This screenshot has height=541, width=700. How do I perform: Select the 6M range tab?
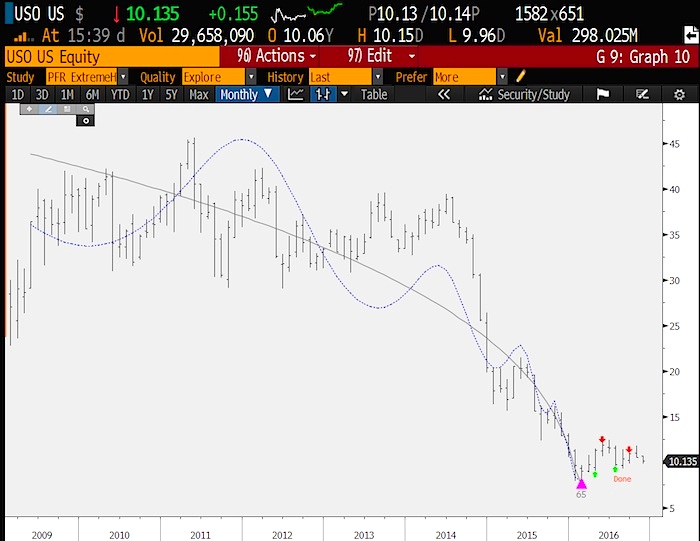click(92, 94)
